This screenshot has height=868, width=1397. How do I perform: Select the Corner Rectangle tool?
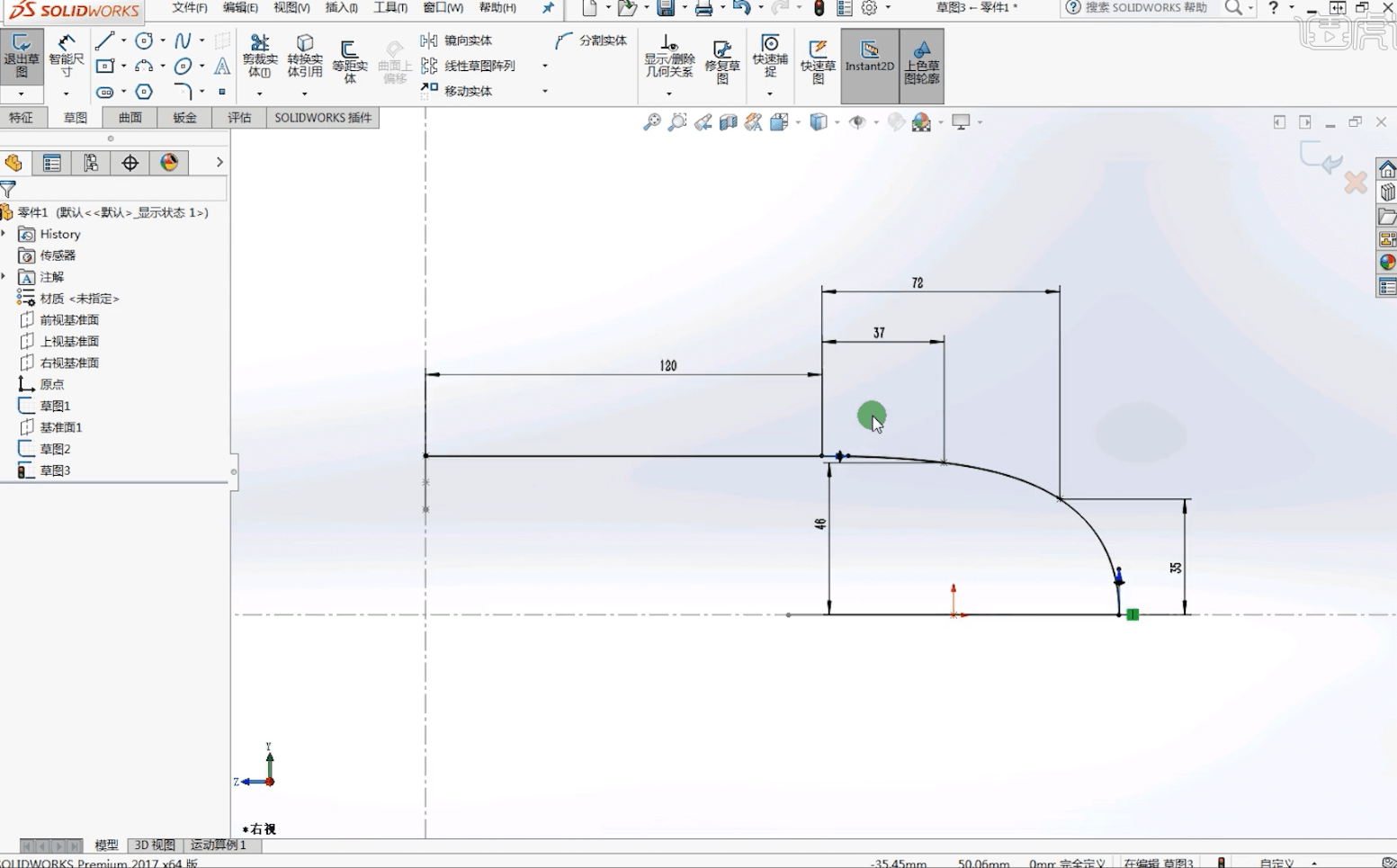point(104,66)
